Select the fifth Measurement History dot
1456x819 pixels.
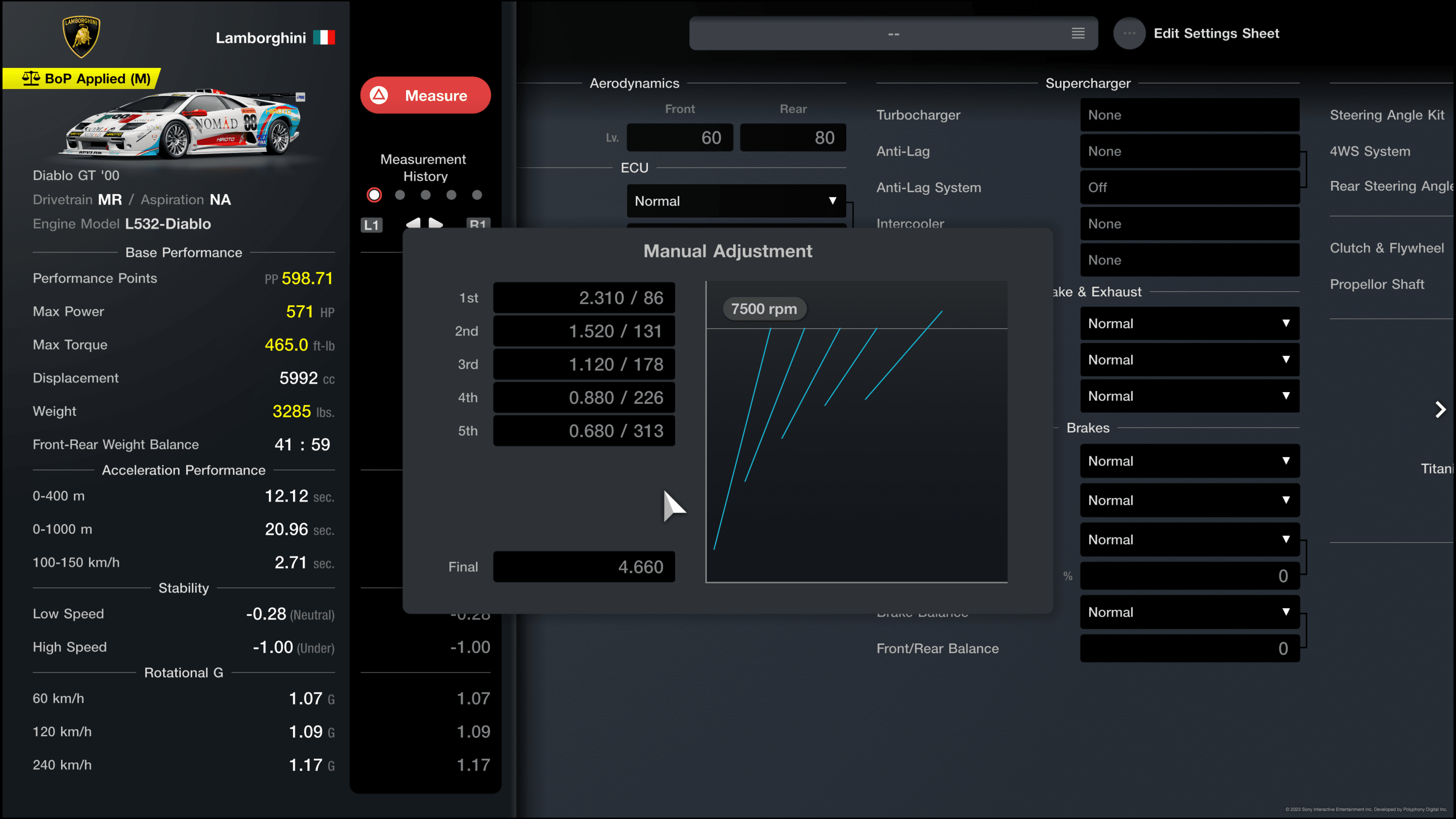point(477,195)
